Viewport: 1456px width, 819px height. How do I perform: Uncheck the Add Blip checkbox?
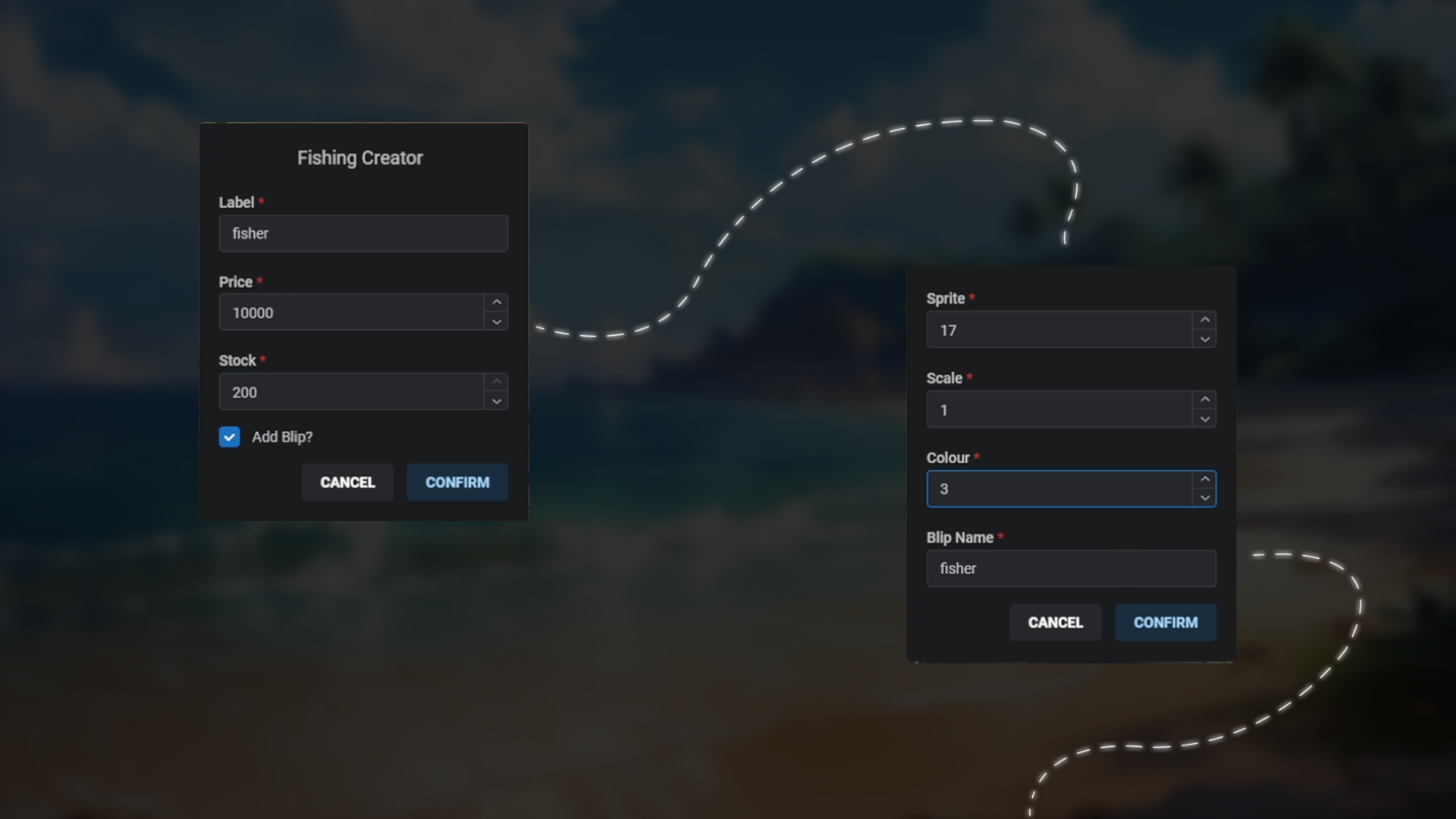pos(230,437)
